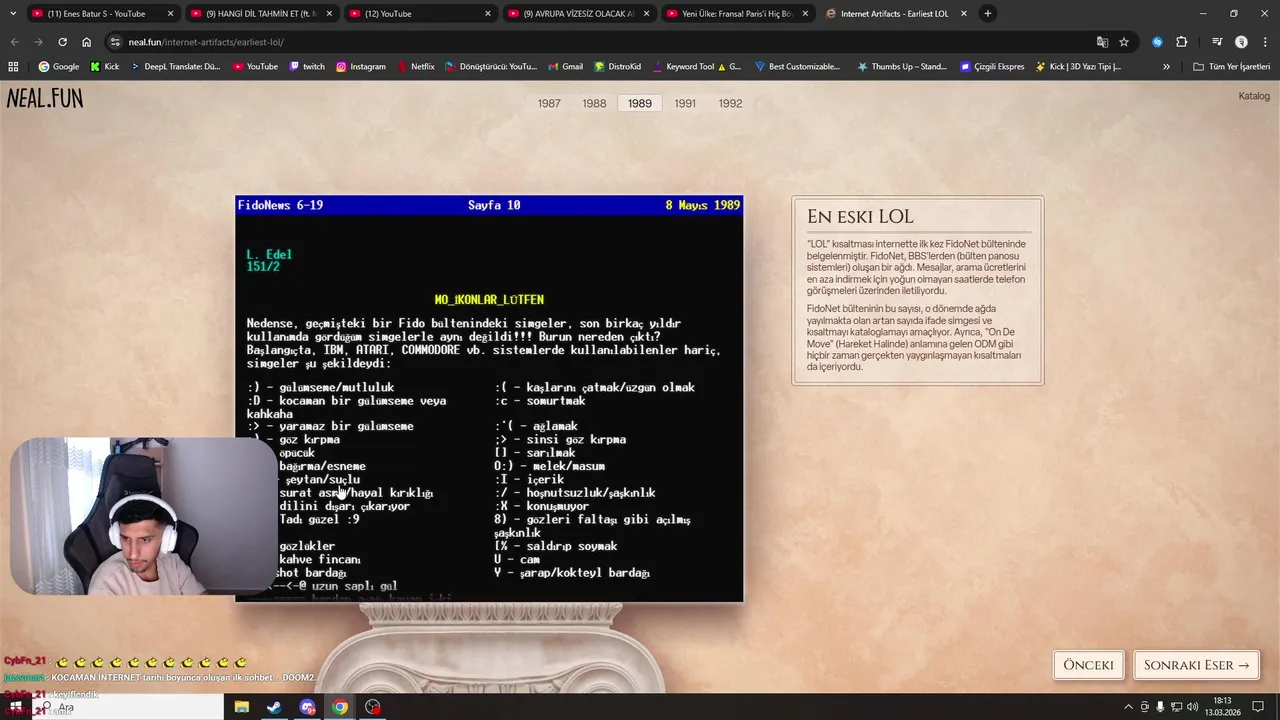Viewport: 1280px width, 720px height.
Task: Close the (12) YouTube tab
Action: [x=488, y=14]
